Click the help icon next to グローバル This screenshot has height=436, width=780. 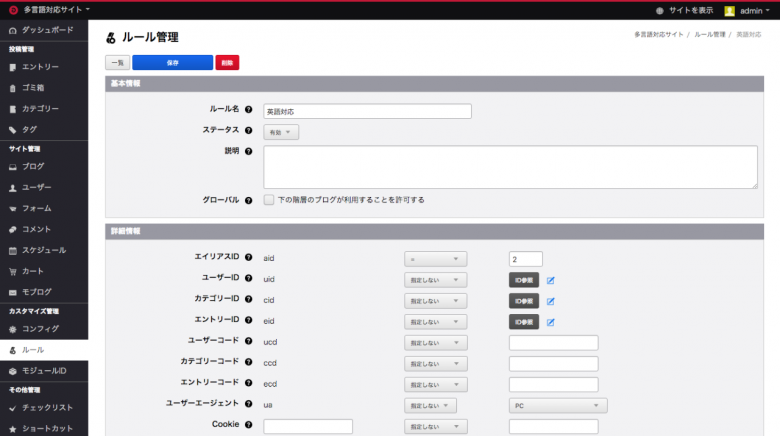248,200
